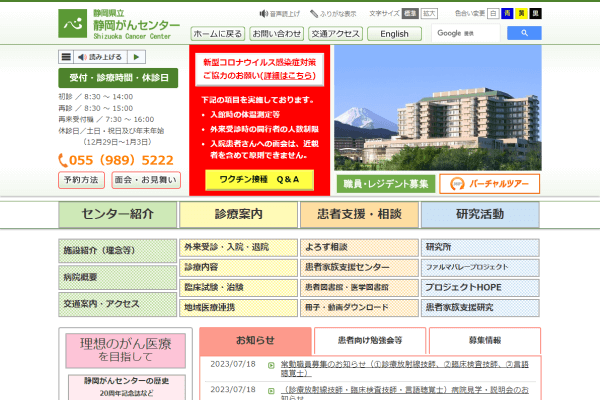The image size is (600, 400).
Task: Choose the white 白 color scheme
Action: [493, 14]
